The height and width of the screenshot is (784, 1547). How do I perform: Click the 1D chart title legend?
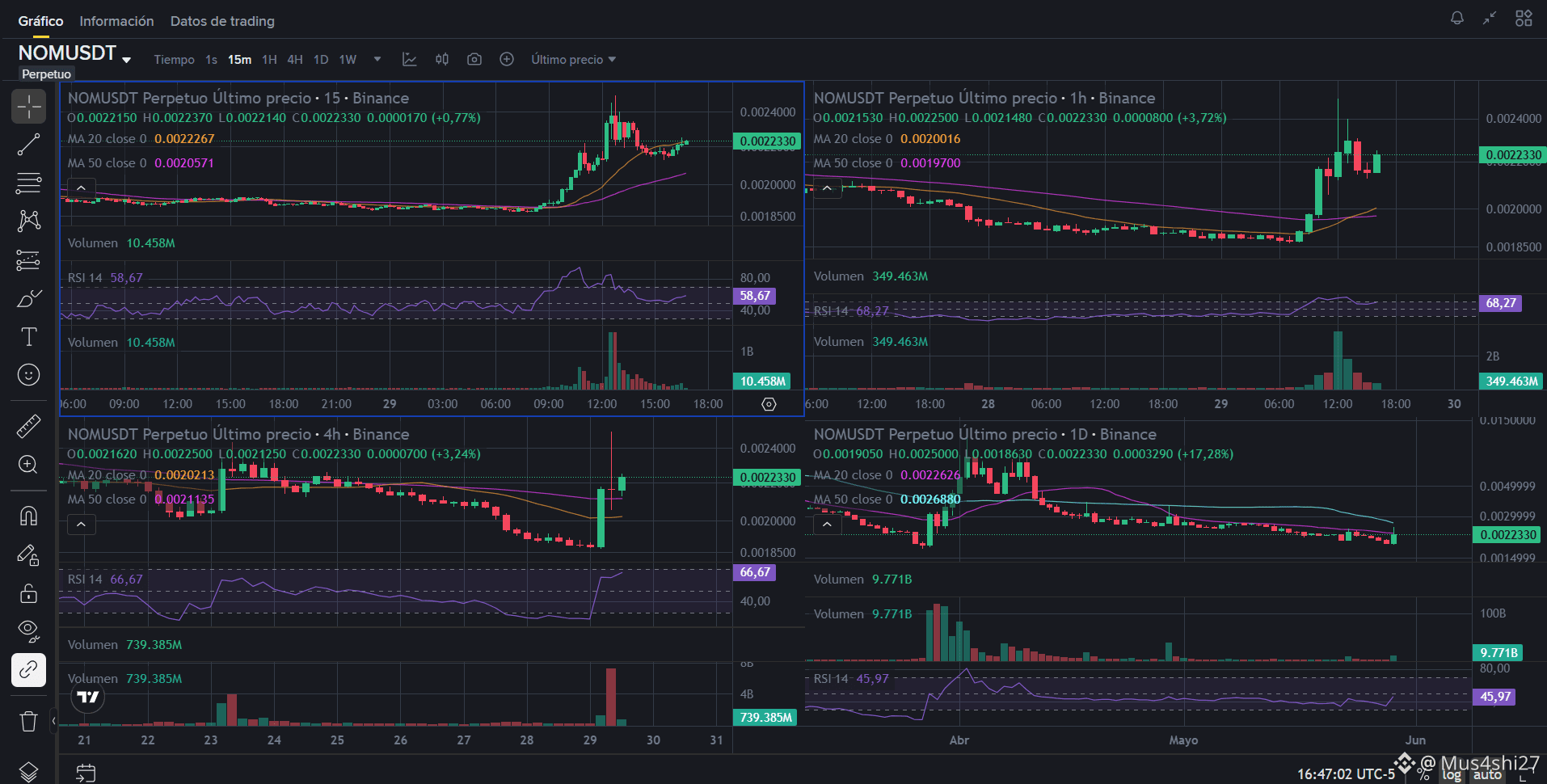[985, 434]
